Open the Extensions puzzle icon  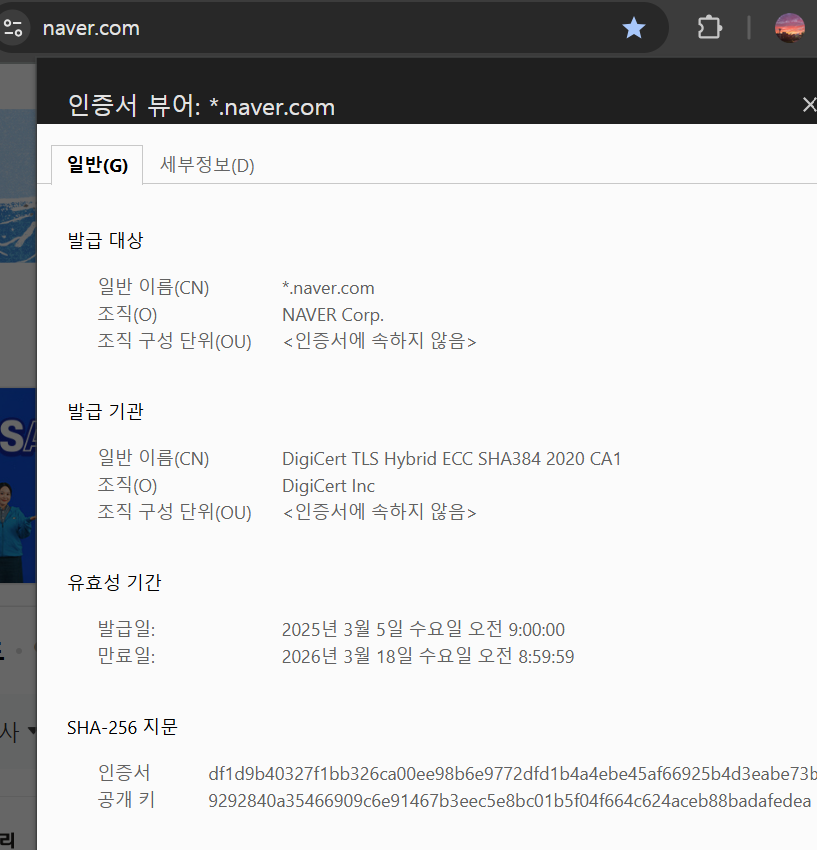pyautogui.click(x=709, y=28)
